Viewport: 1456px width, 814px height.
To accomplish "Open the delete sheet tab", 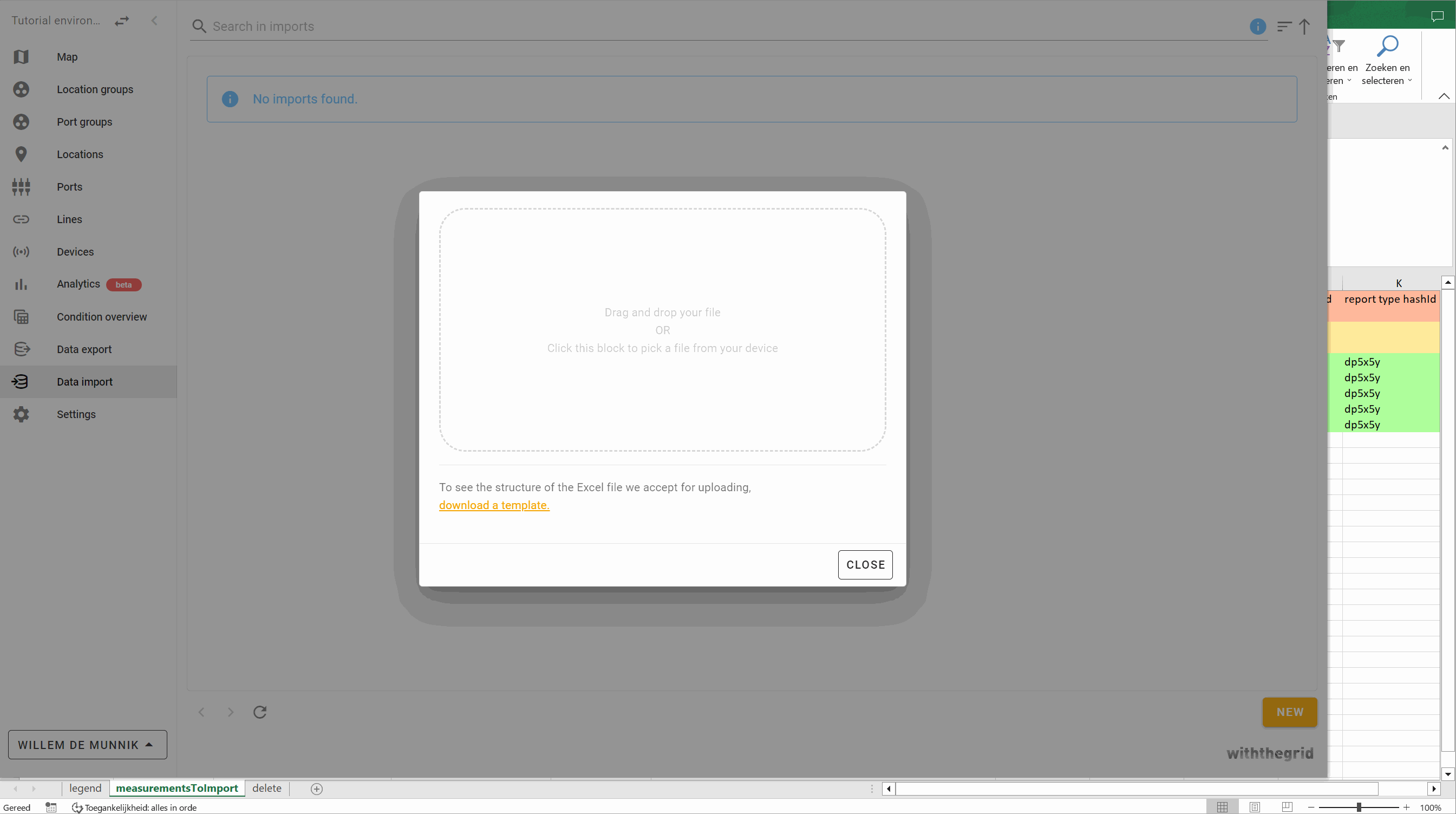I will coord(267,789).
